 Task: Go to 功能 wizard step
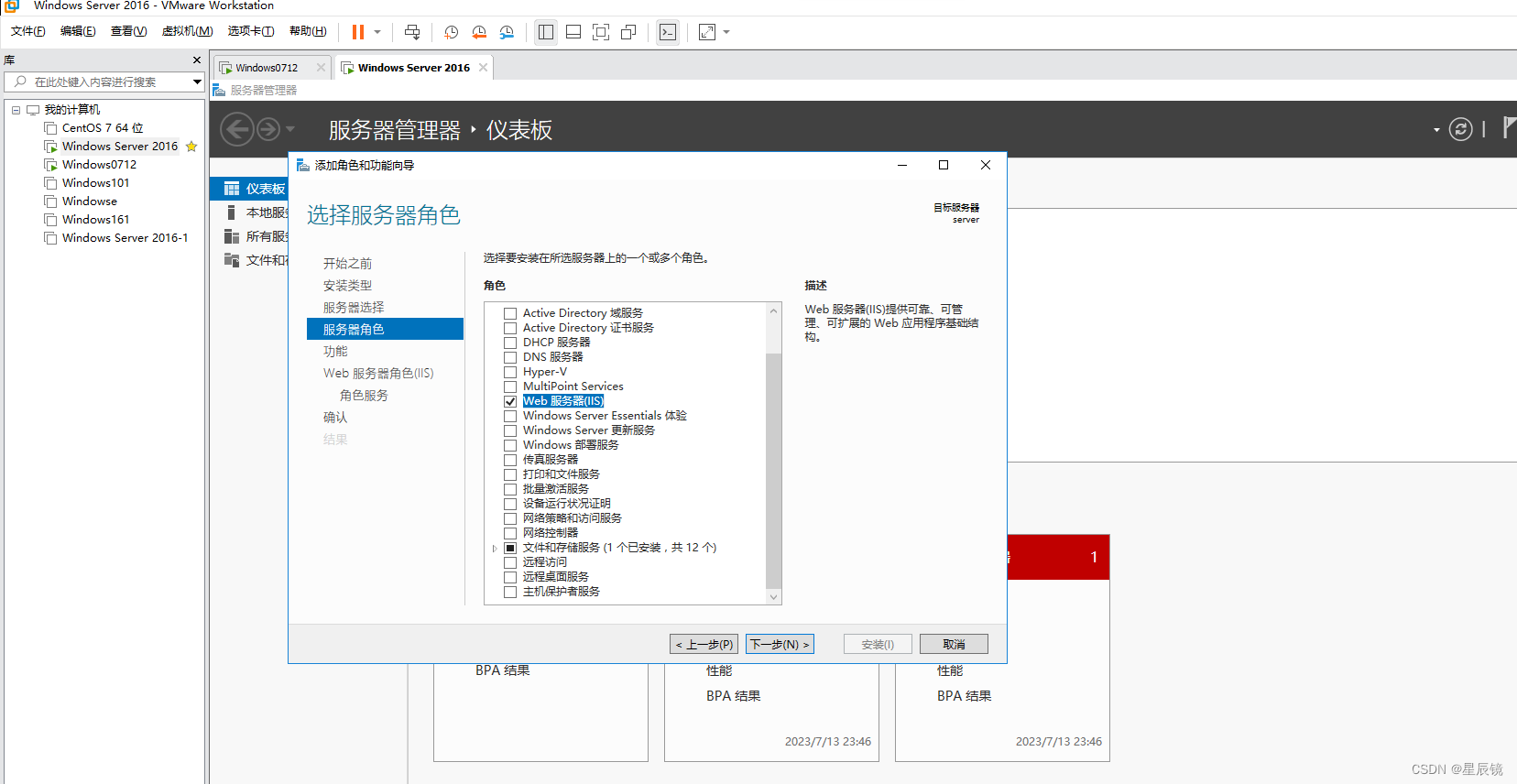[335, 352]
